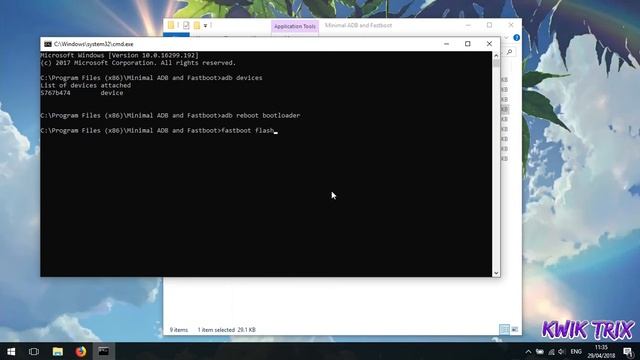
Task: Open Task View from the taskbar
Action: [34, 351]
